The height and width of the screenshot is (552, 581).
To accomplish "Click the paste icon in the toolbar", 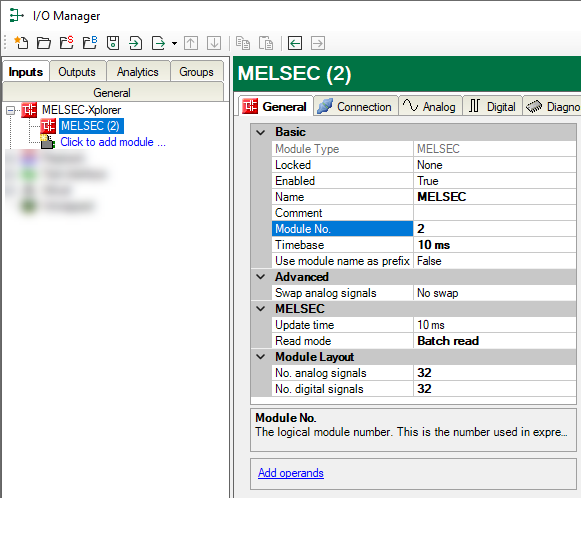I will coord(266,43).
